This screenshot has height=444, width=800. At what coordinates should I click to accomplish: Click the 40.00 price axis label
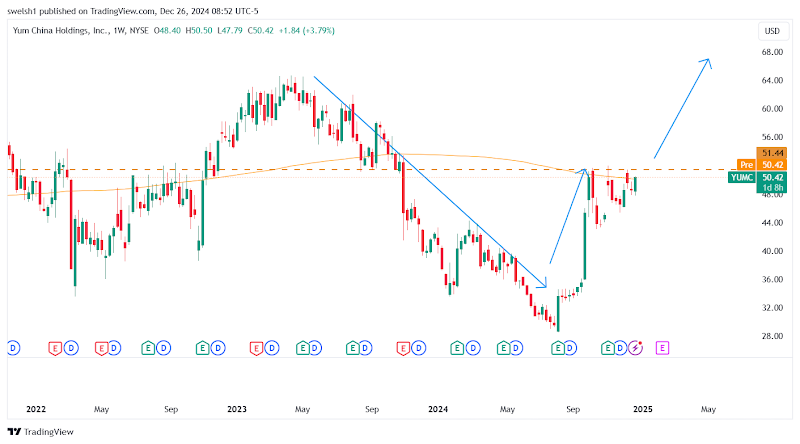click(772, 251)
